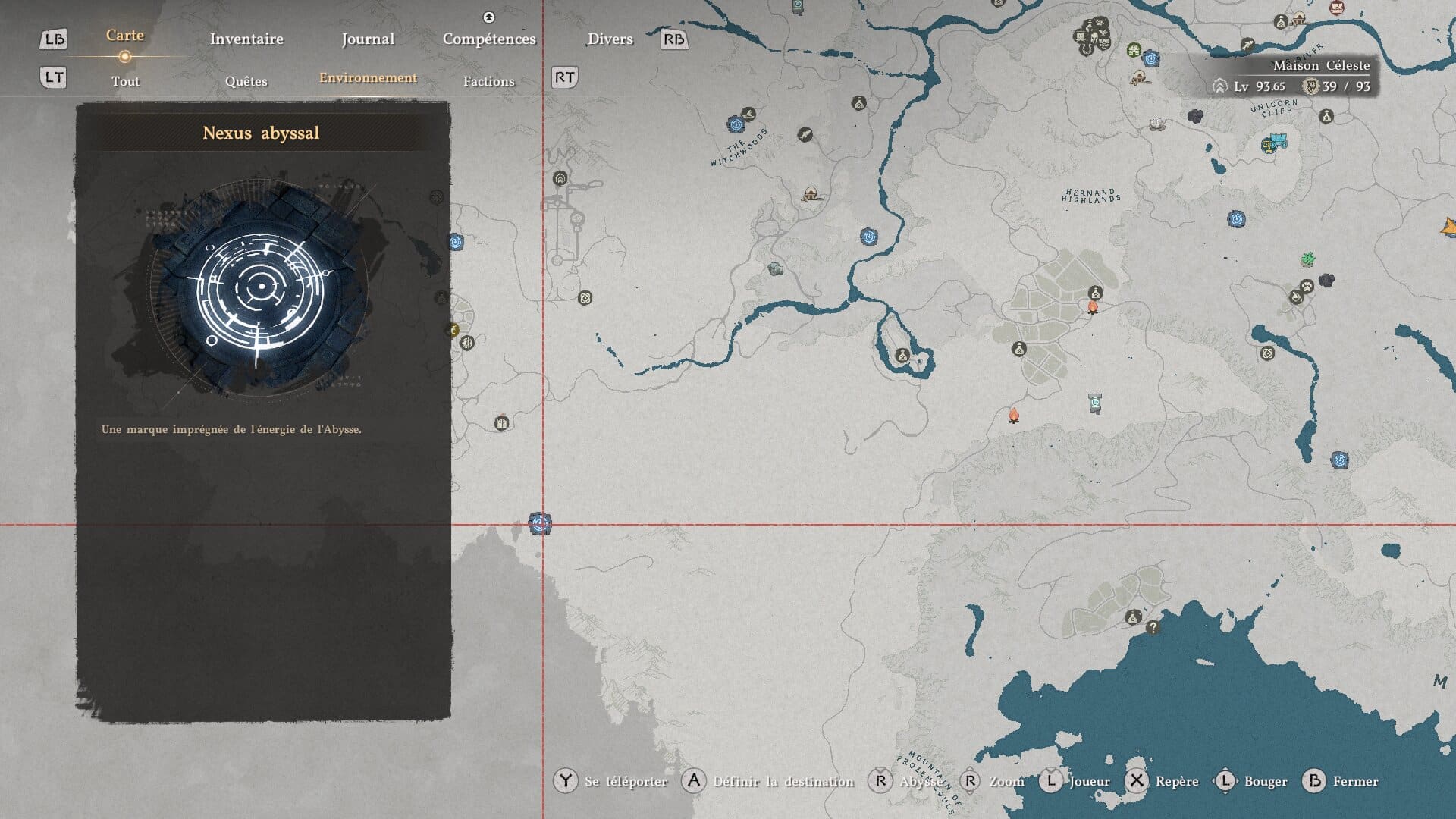Select the fish icon east of The Witchwoods

tap(805, 135)
